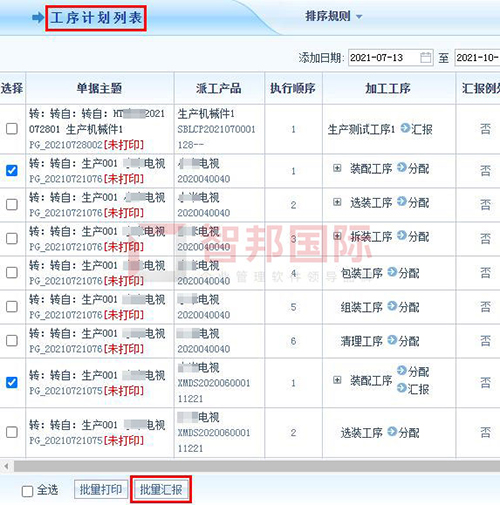This screenshot has width=500, height=505.
Task: Click the 汇报 arrow icon for 生产测试工序1
Action: 405,128
